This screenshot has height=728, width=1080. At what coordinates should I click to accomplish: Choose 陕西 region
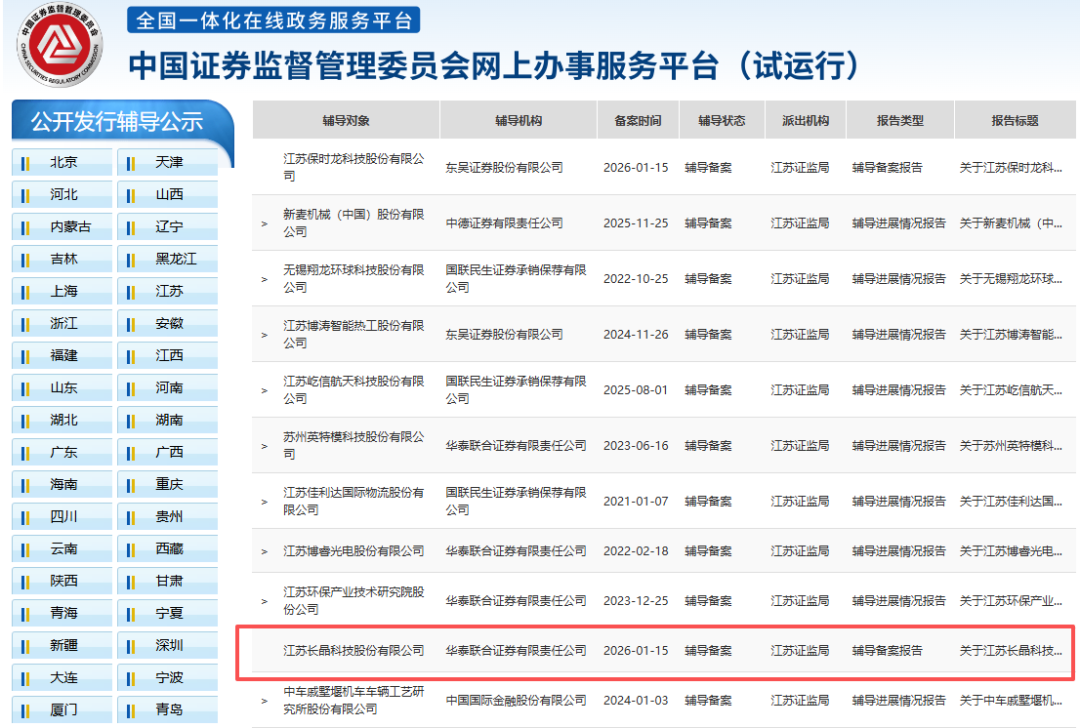pos(62,581)
